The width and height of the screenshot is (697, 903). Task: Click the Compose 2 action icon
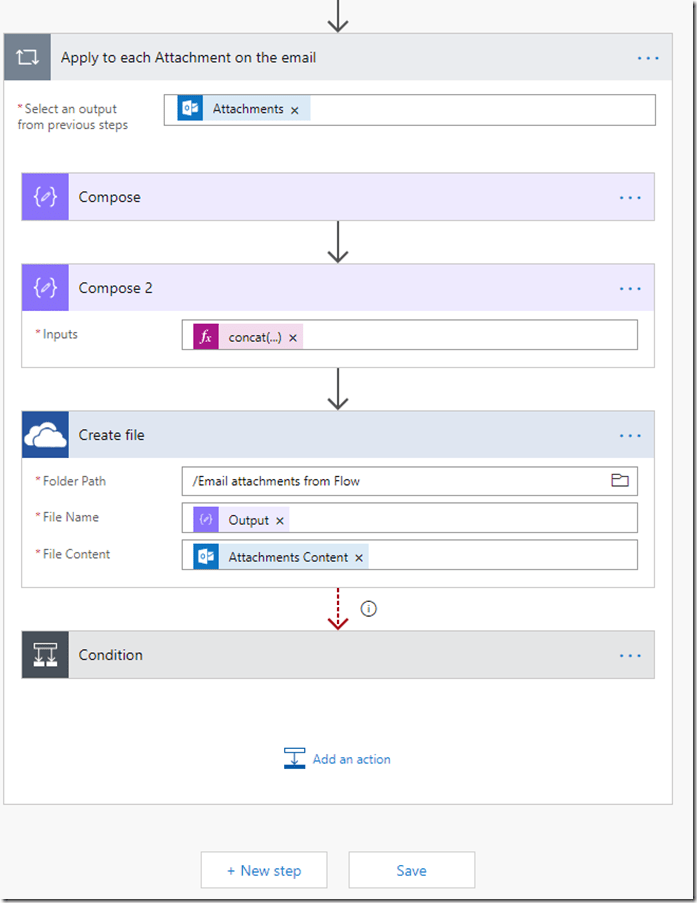point(45,288)
